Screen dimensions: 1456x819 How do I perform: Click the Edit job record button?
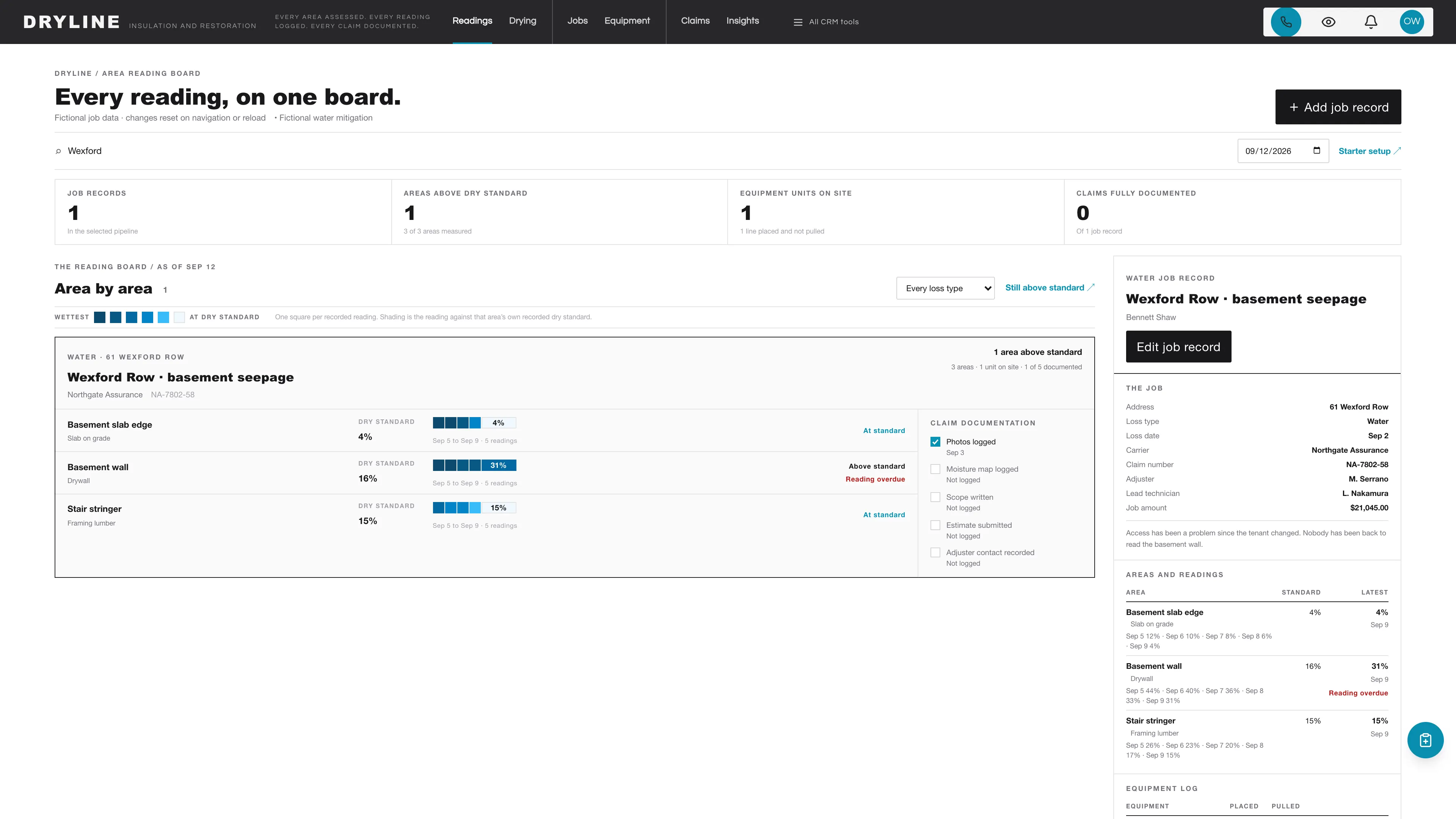point(1178,347)
